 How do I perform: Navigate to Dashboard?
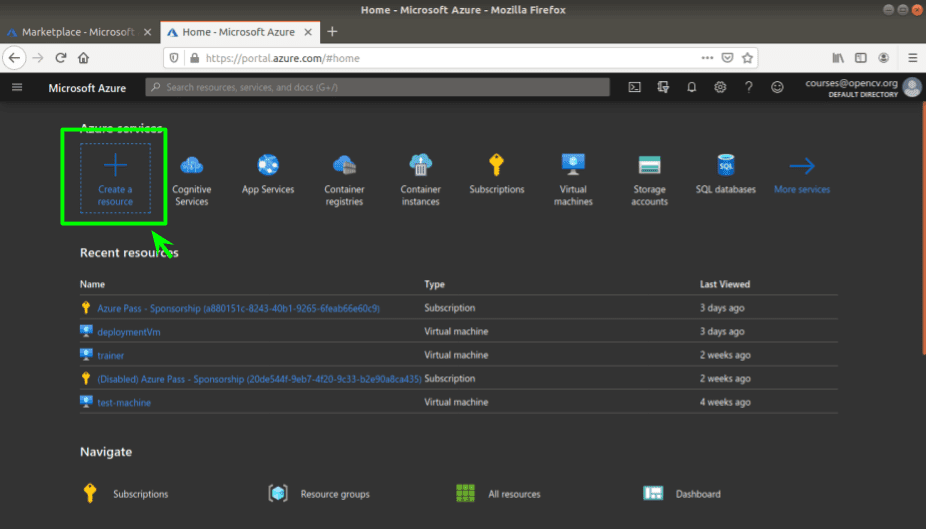[x=682, y=493]
